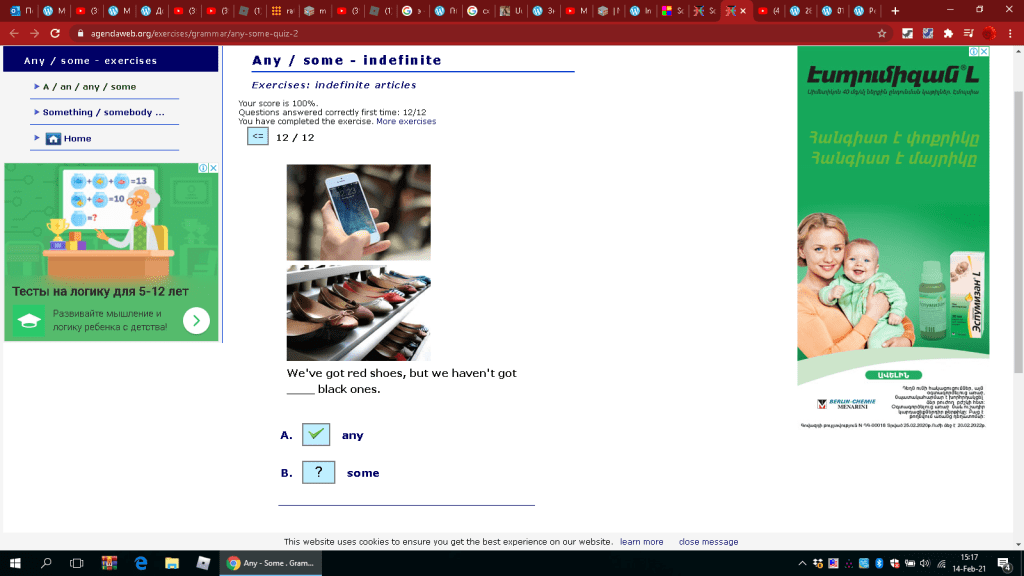Click 'close message' on cookie banner

(708, 542)
